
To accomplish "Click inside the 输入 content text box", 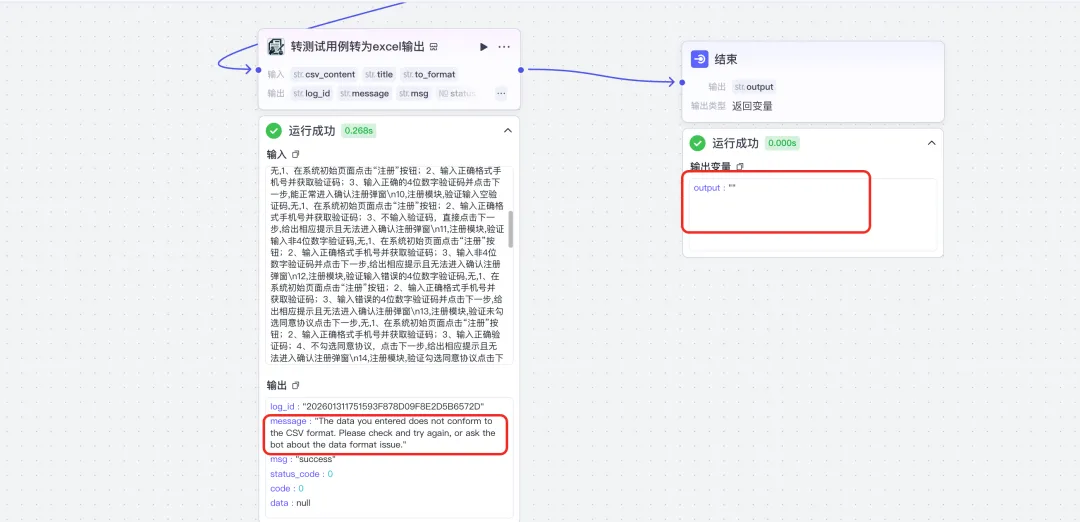I will click(x=387, y=264).
